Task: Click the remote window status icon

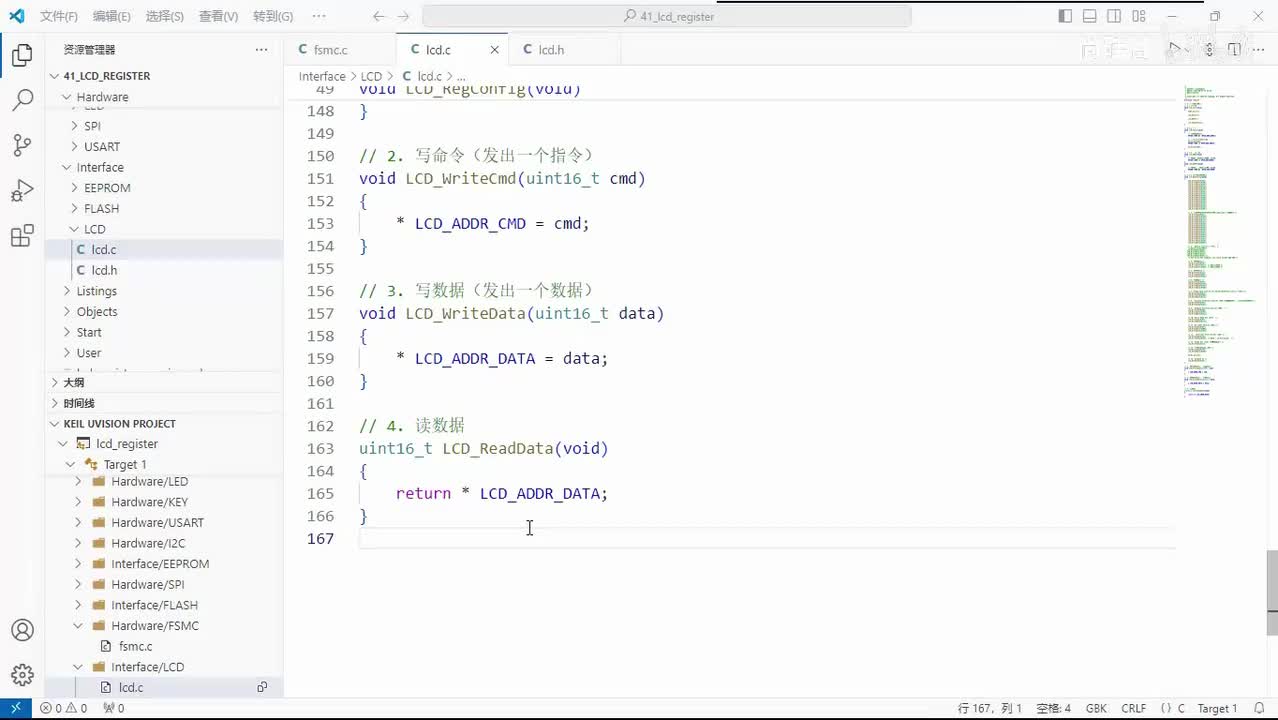Action: pyautogui.click(x=16, y=708)
